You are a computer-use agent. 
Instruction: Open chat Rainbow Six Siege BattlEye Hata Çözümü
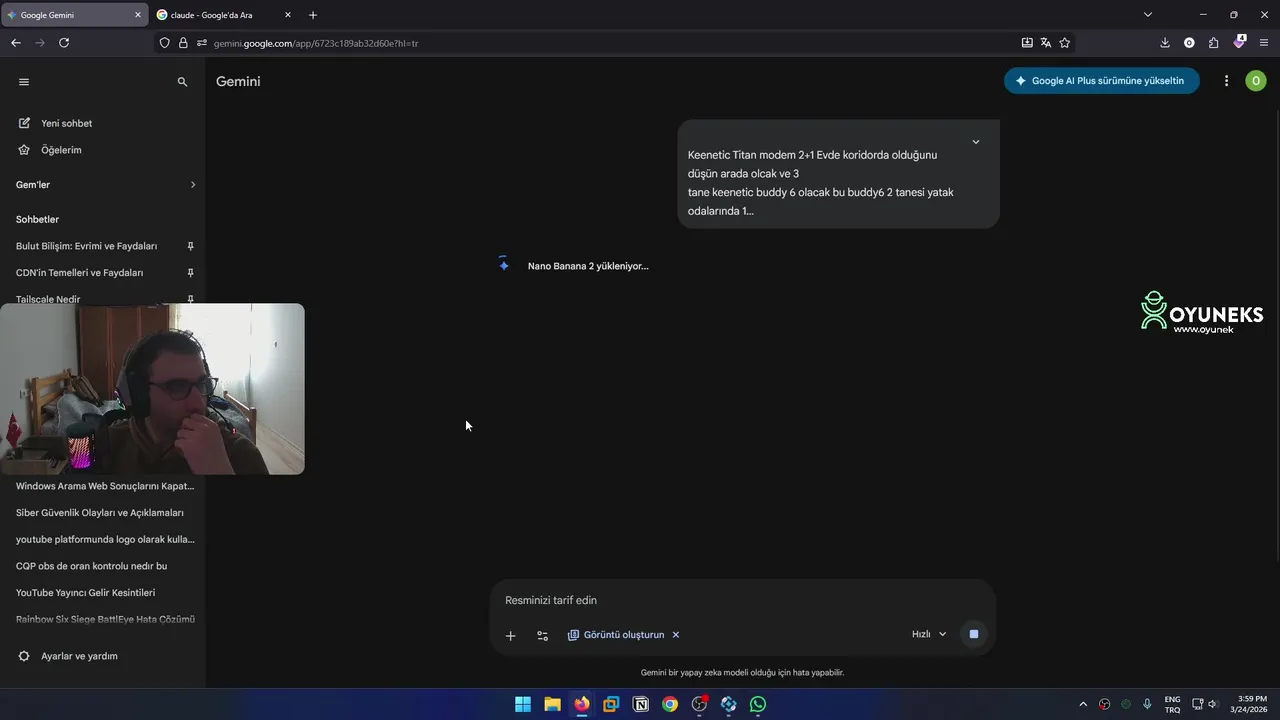pos(104,619)
